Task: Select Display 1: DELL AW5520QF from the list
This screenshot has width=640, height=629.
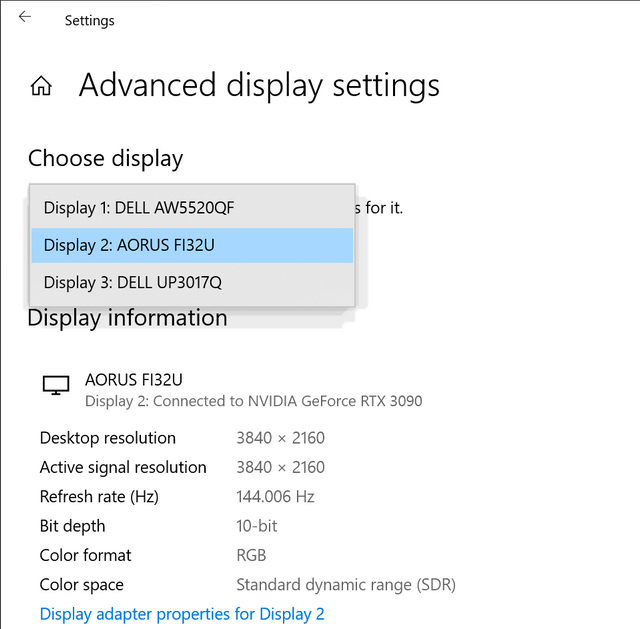Action: (x=139, y=208)
